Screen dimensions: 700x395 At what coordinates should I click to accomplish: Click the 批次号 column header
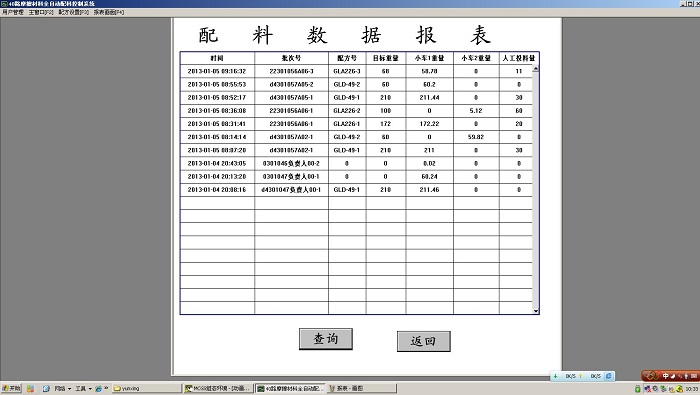pyautogui.click(x=292, y=58)
